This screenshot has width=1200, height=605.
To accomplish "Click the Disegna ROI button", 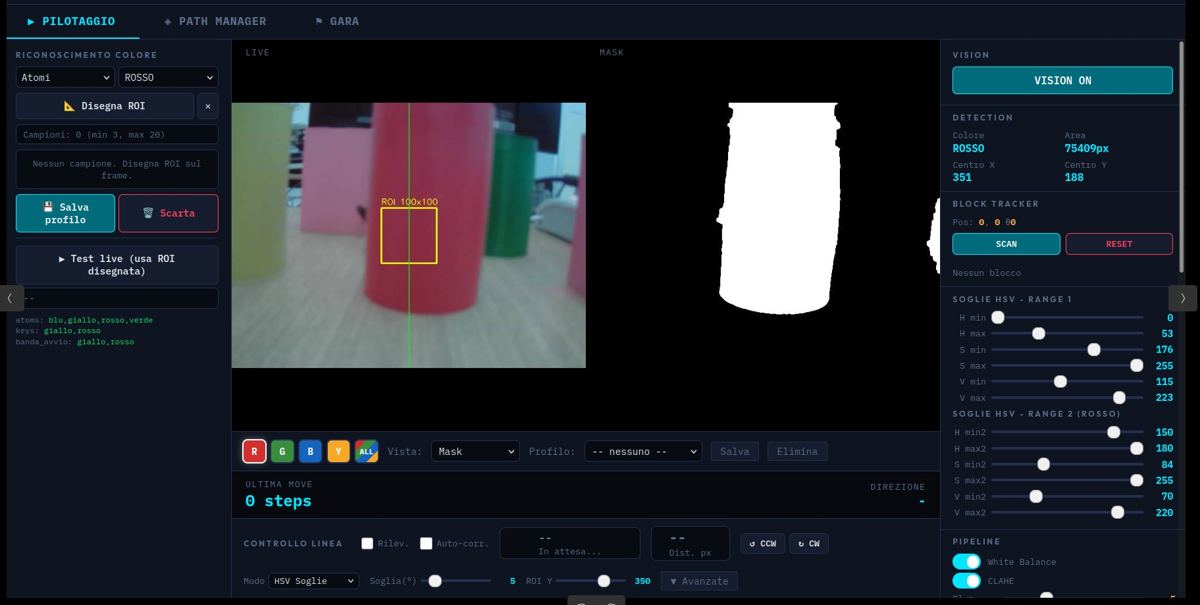I will [x=104, y=106].
